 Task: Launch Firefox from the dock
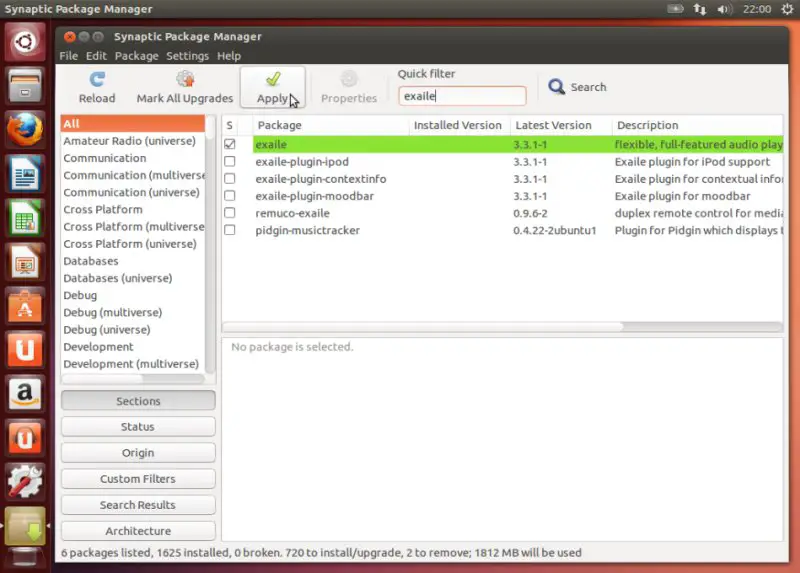24,130
